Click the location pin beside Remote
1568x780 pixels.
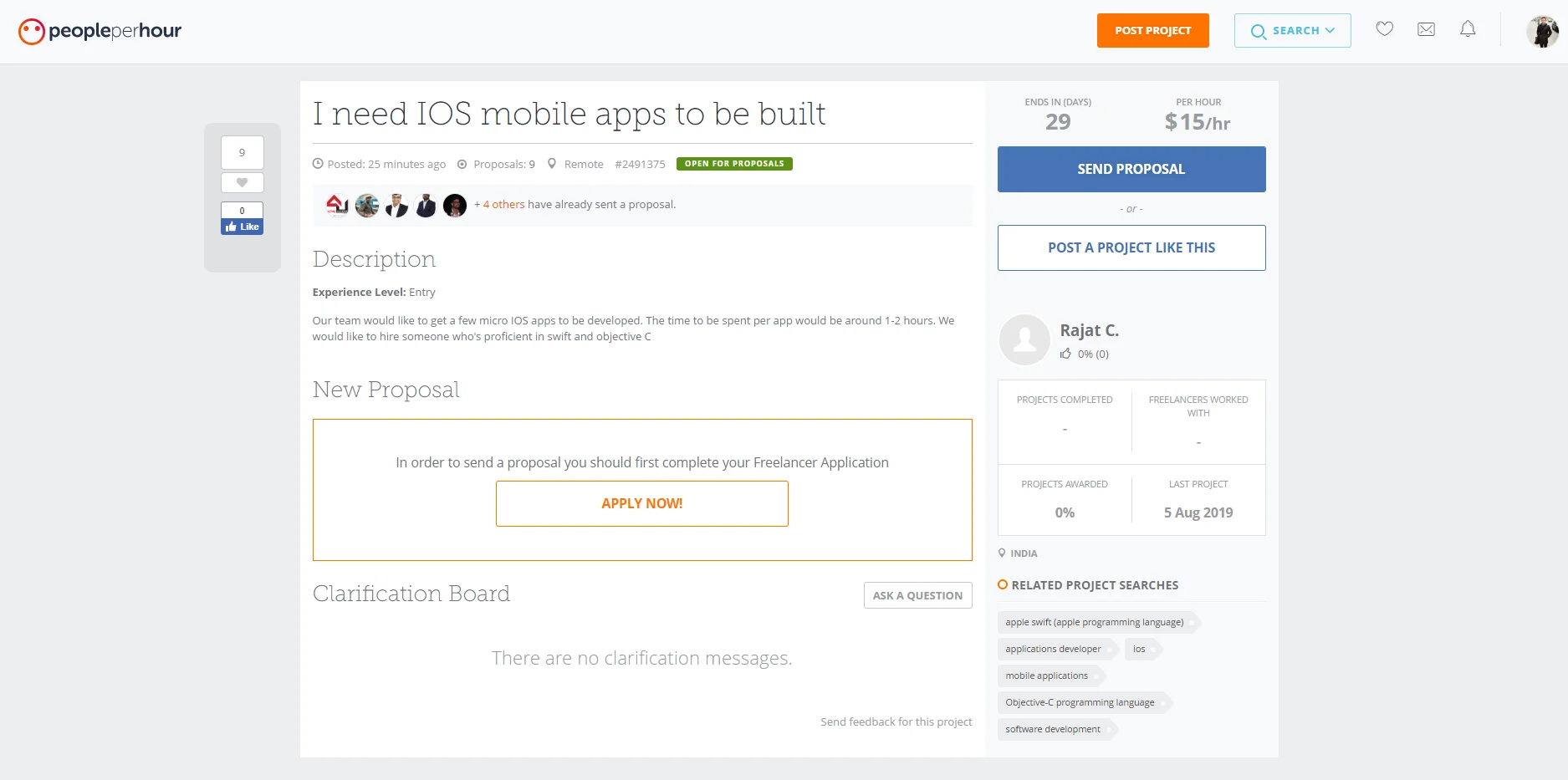(552, 164)
